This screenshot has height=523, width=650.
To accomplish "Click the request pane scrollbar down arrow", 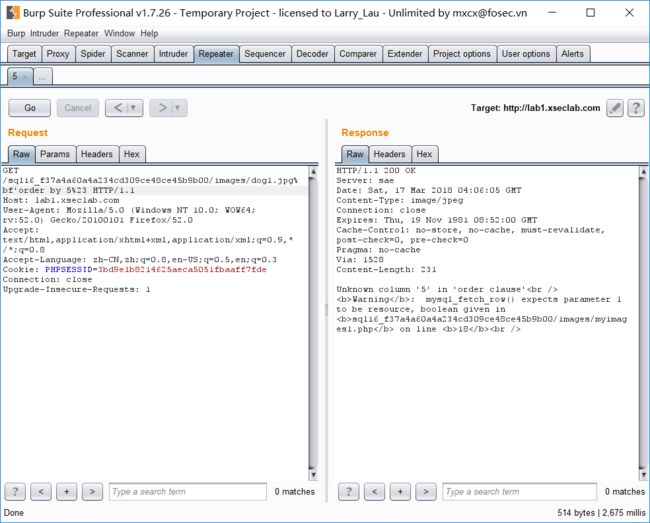I will (313, 475).
